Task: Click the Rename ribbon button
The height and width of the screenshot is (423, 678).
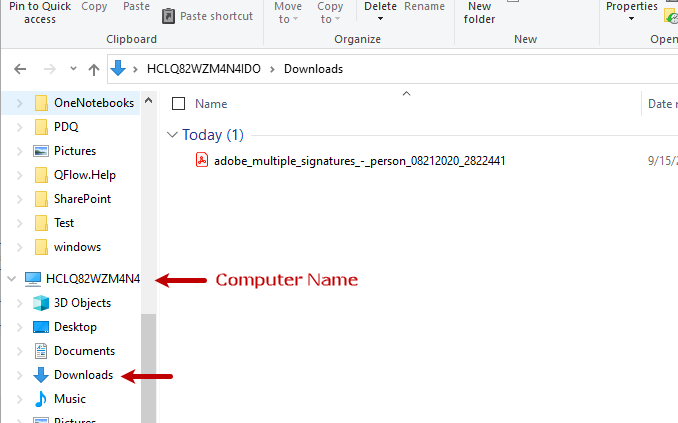Action: pyautogui.click(x=424, y=6)
